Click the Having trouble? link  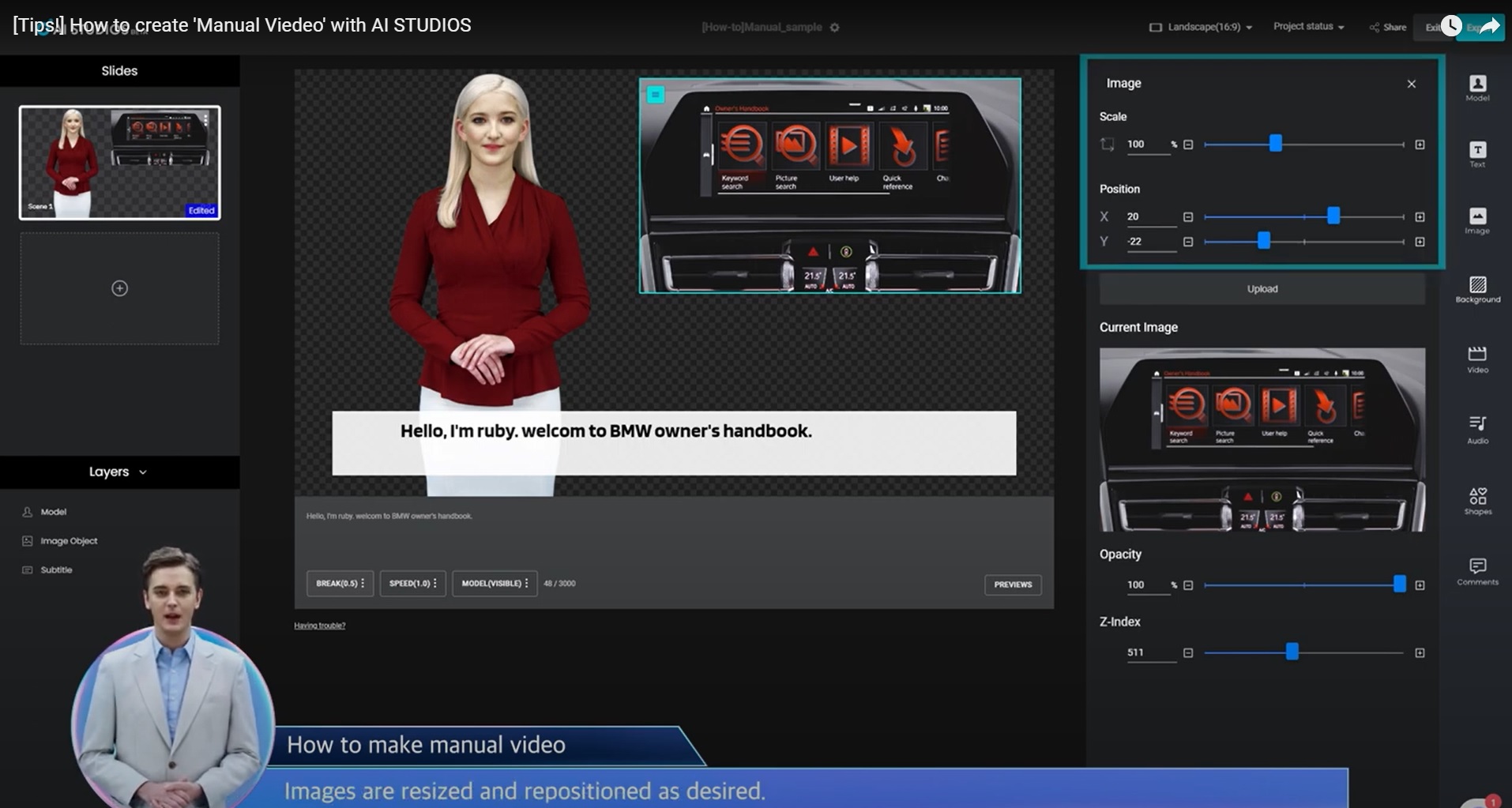pyautogui.click(x=319, y=626)
